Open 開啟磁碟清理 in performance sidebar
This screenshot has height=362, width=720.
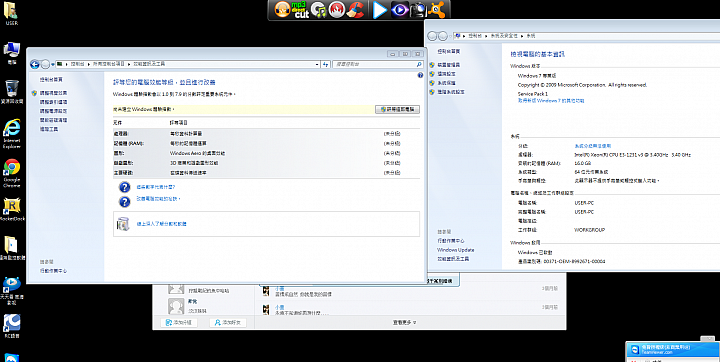53,120
